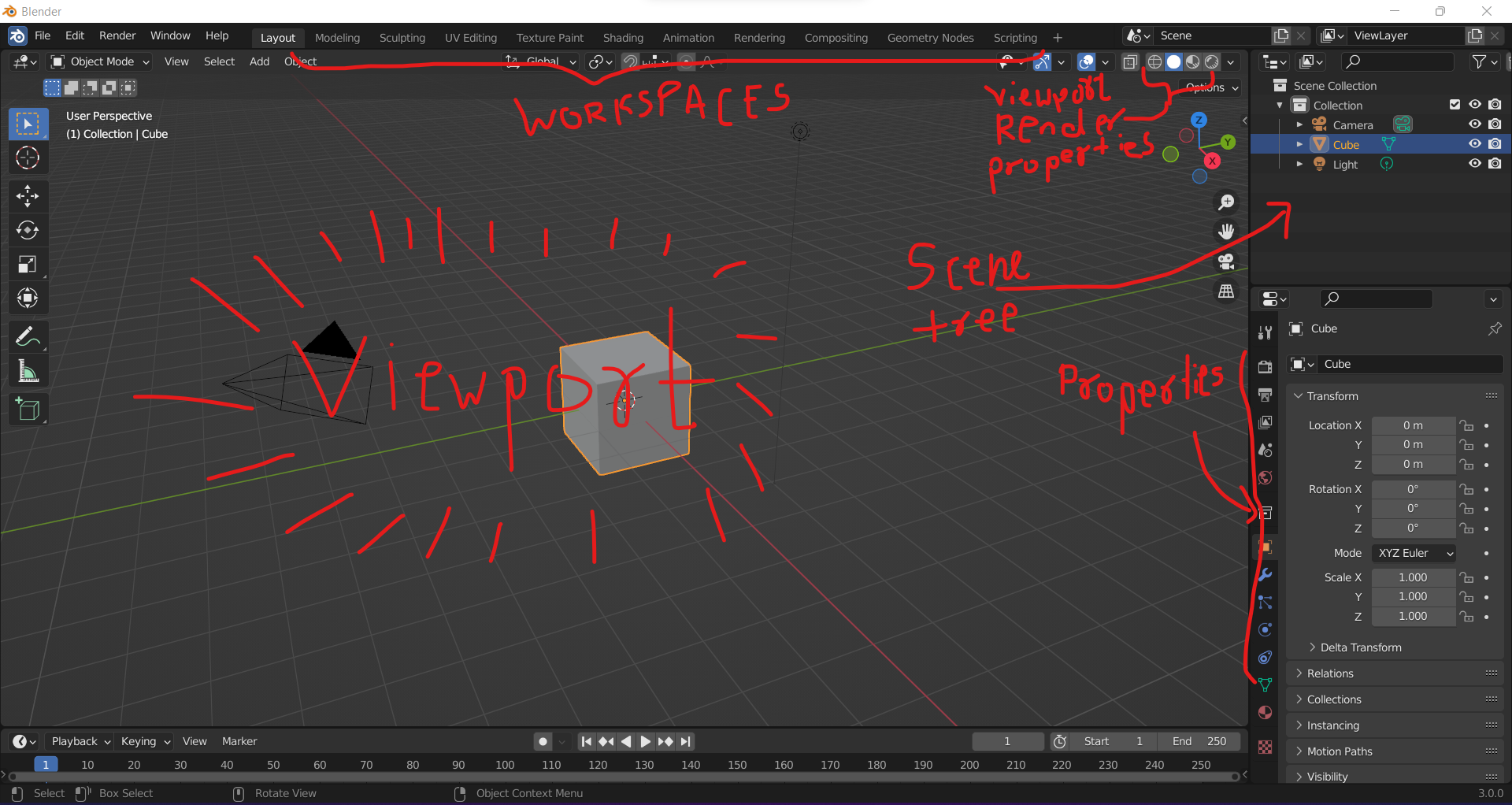The width and height of the screenshot is (1512, 805).
Task: Toggle auto keying record button
Action: click(x=543, y=741)
